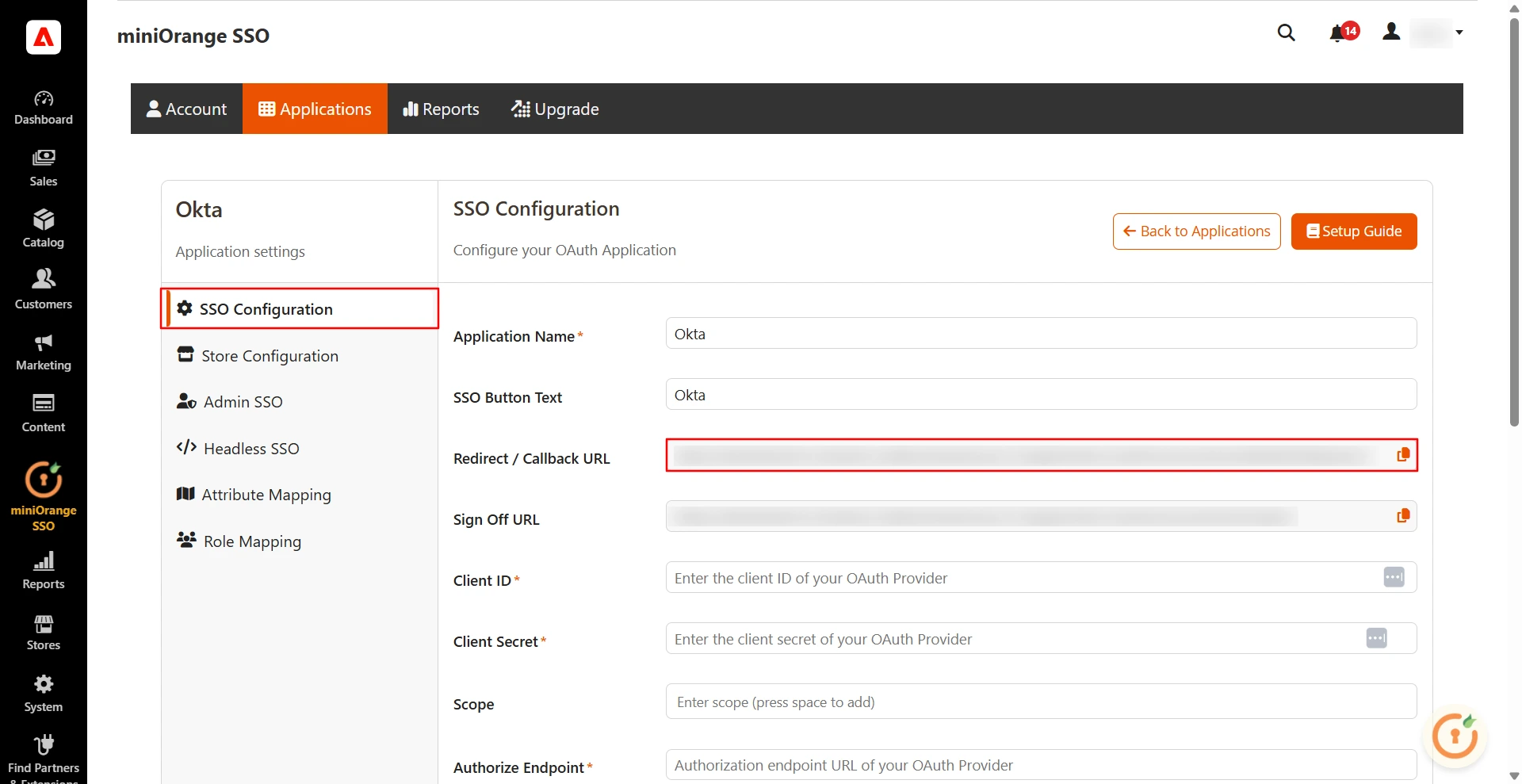This screenshot has height=784, width=1522.
Task: Open the Marketing sidebar menu
Action: pyautogui.click(x=44, y=353)
